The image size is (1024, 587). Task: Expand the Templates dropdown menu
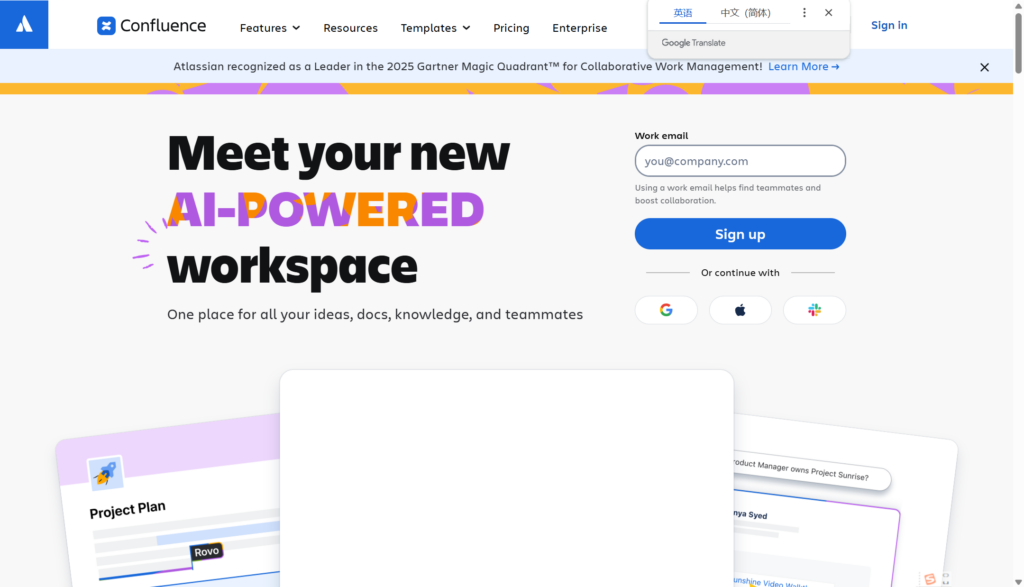click(x=436, y=28)
